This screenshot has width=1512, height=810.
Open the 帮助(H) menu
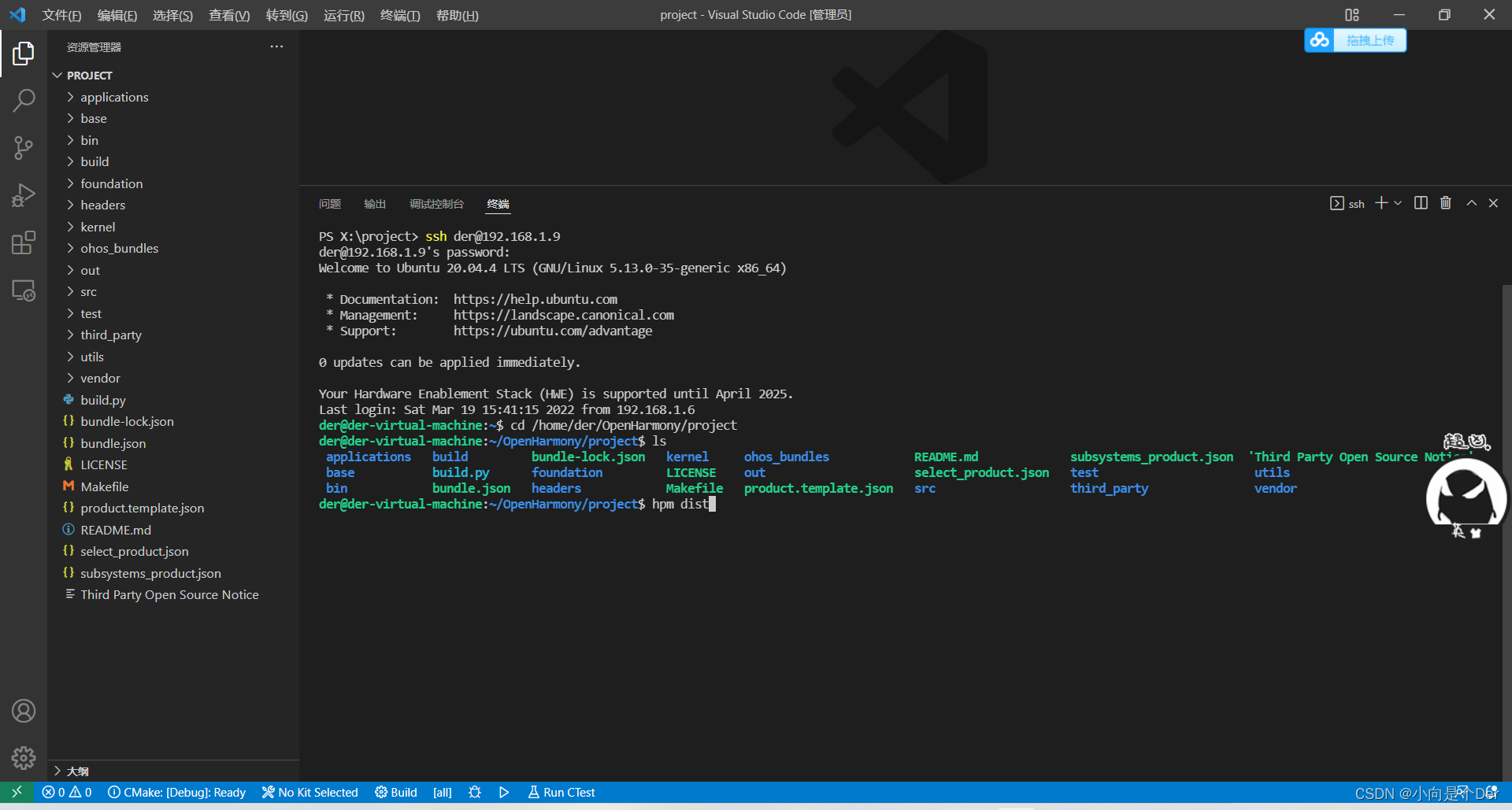(x=458, y=15)
